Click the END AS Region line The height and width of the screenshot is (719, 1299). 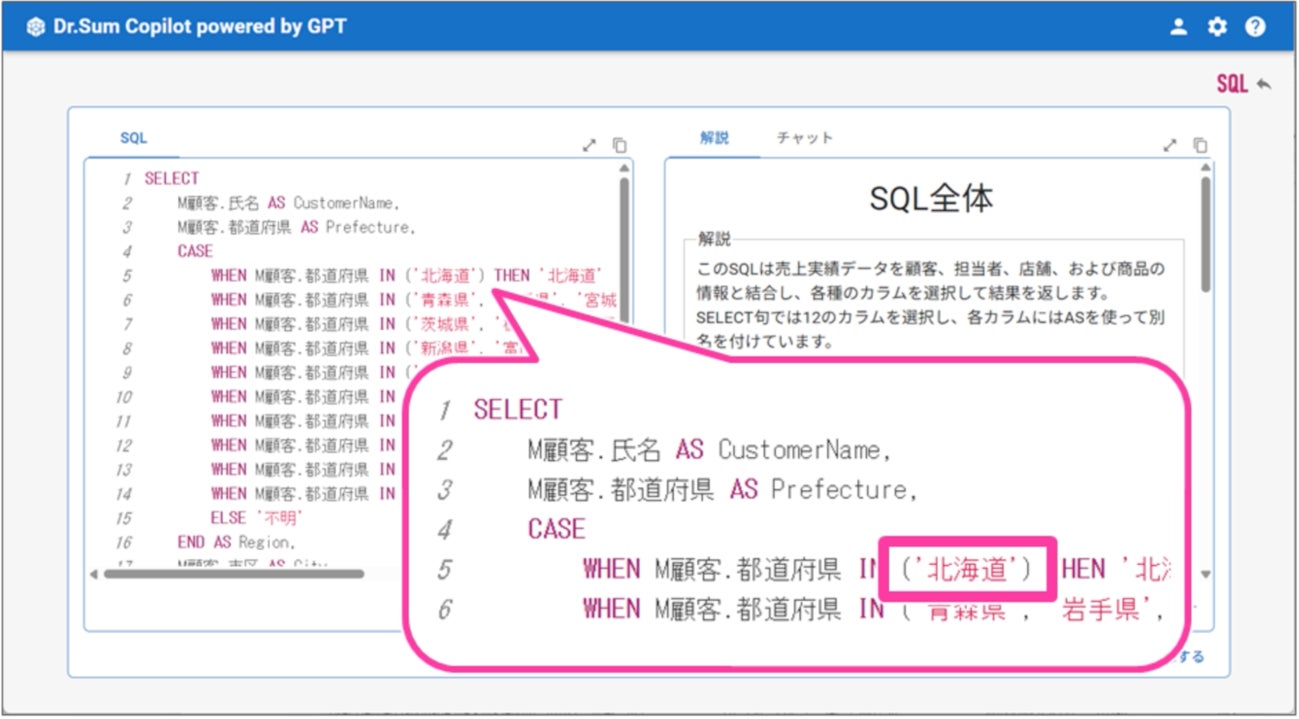[235, 542]
